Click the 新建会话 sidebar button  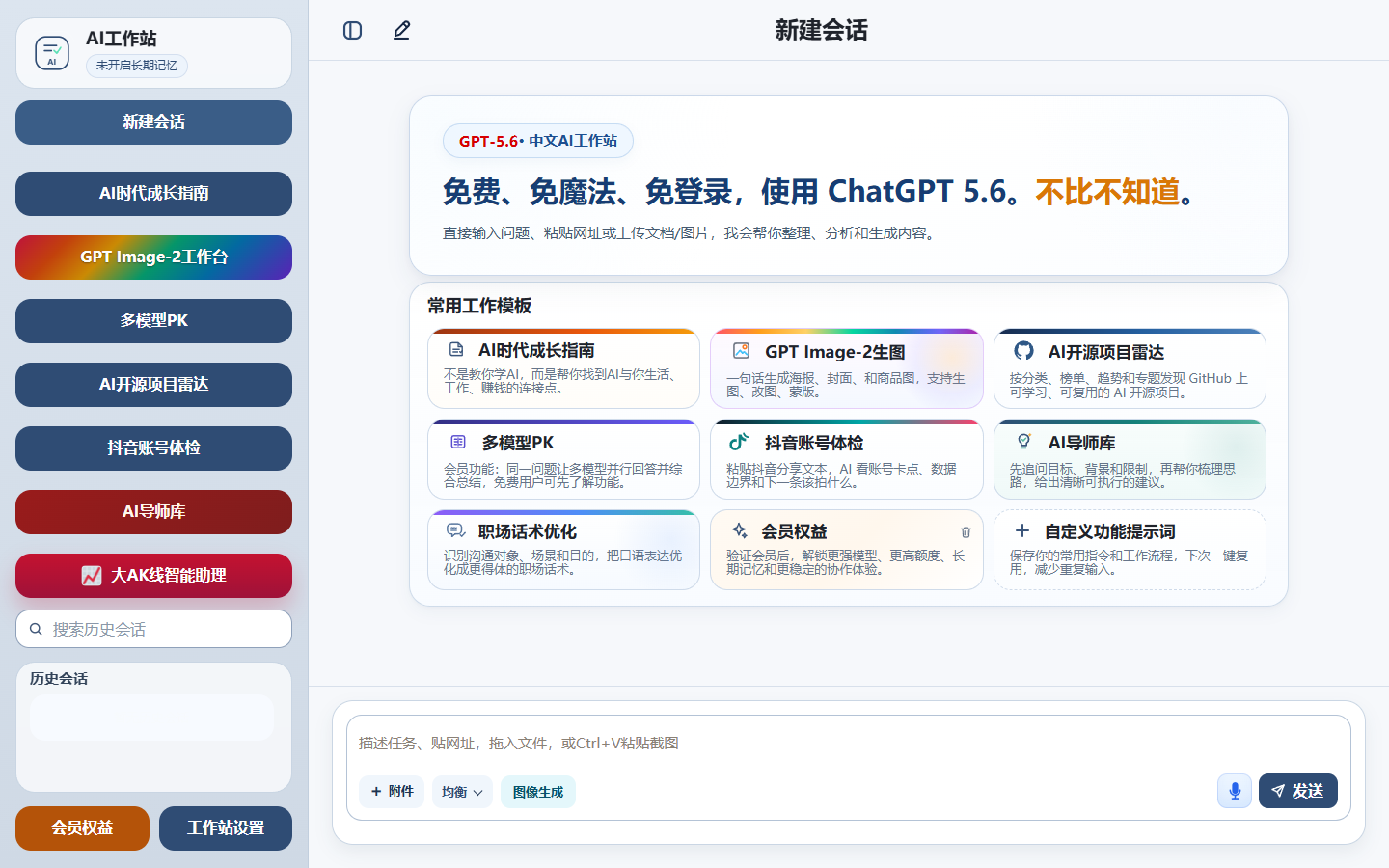coord(153,122)
